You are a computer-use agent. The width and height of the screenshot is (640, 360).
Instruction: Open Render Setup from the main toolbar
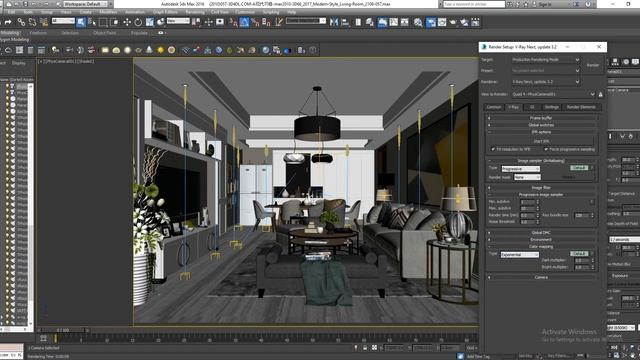tap(431, 22)
